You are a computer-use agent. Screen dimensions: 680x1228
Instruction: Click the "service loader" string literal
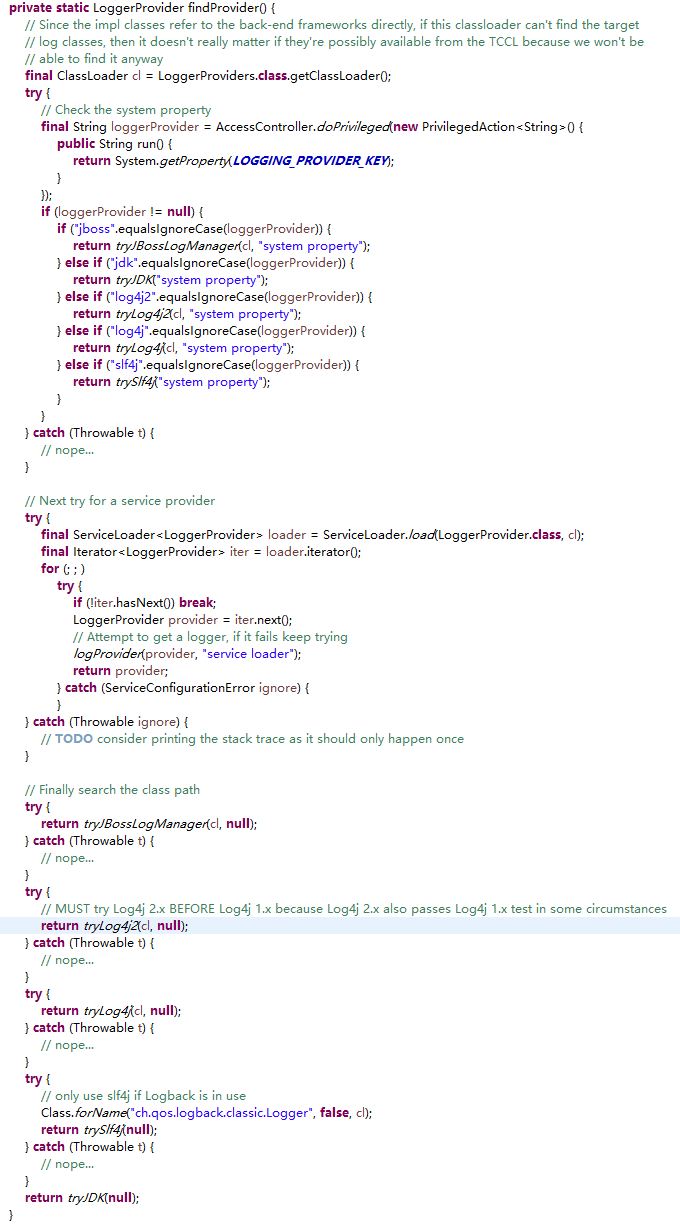tap(249, 654)
